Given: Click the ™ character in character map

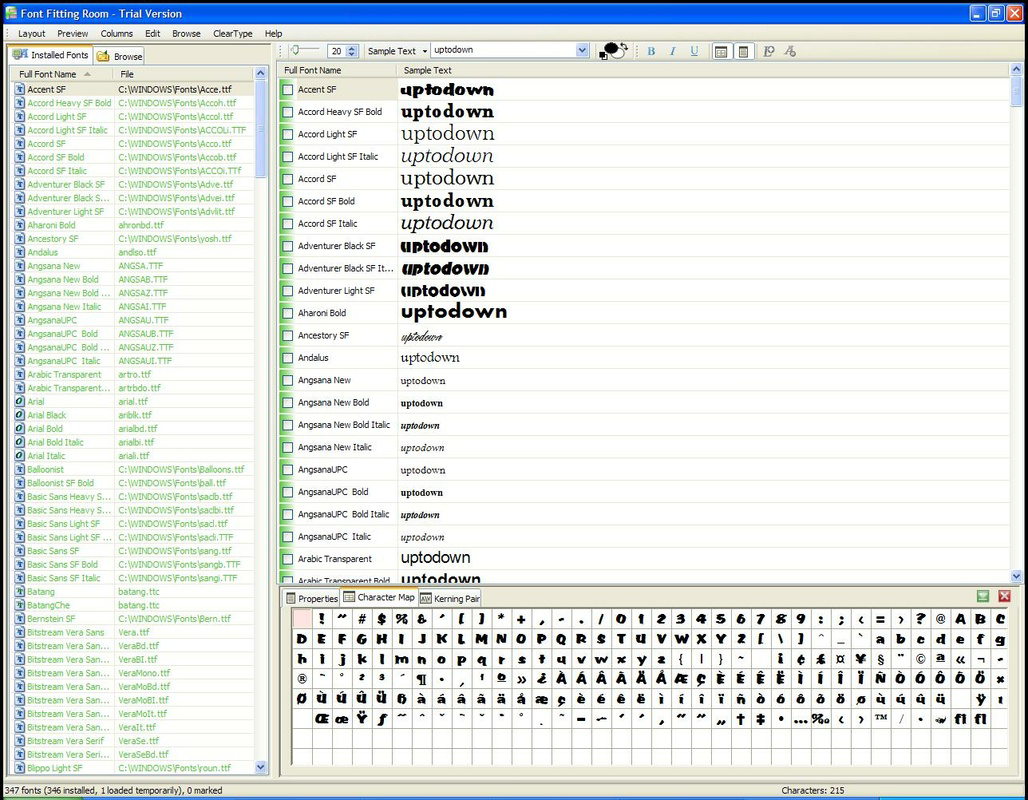Looking at the screenshot, I should (881, 719).
